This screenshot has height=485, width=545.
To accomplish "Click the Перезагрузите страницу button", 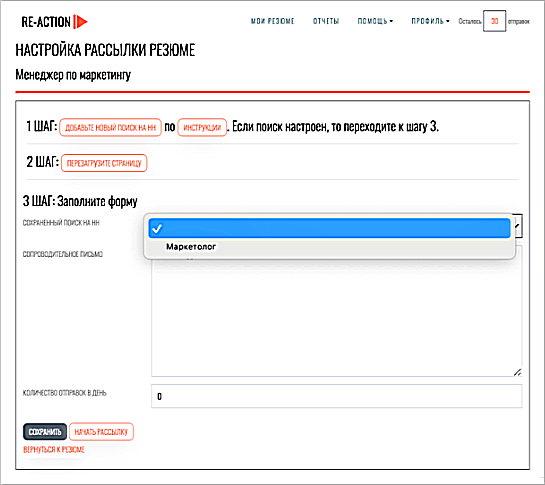I will click(x=104, y=163).
